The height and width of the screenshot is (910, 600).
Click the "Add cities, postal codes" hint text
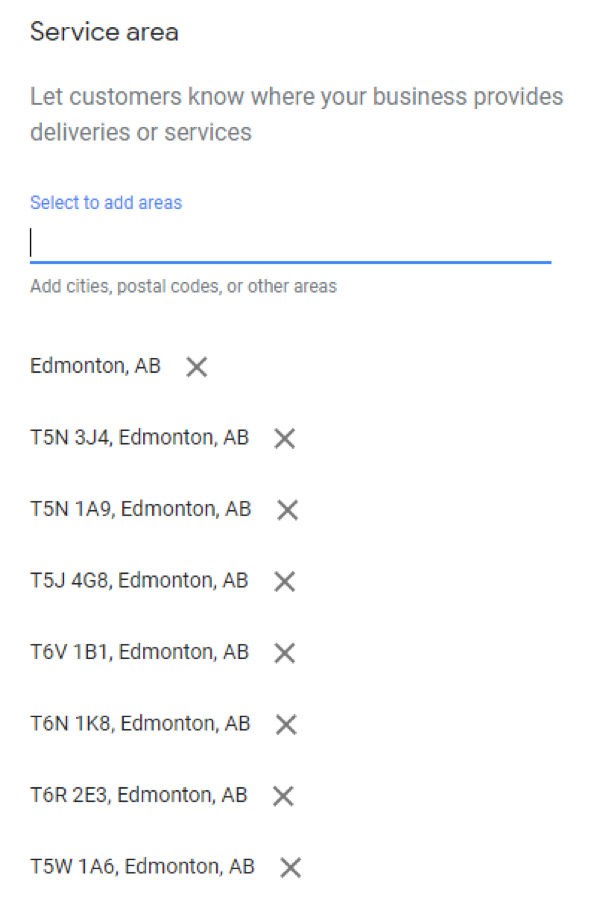click(183, 287)
